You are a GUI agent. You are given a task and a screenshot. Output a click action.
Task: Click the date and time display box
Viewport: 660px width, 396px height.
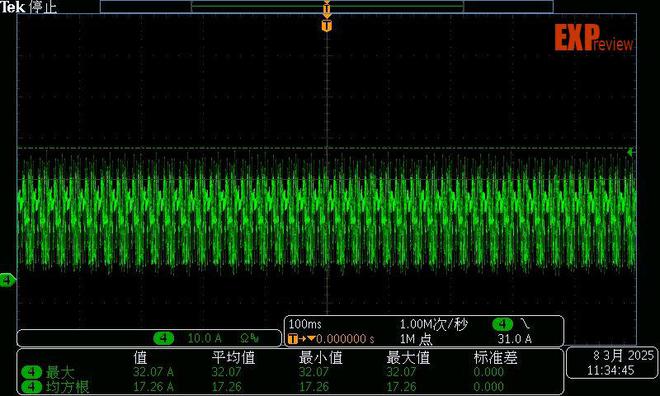tap(613, 363)
